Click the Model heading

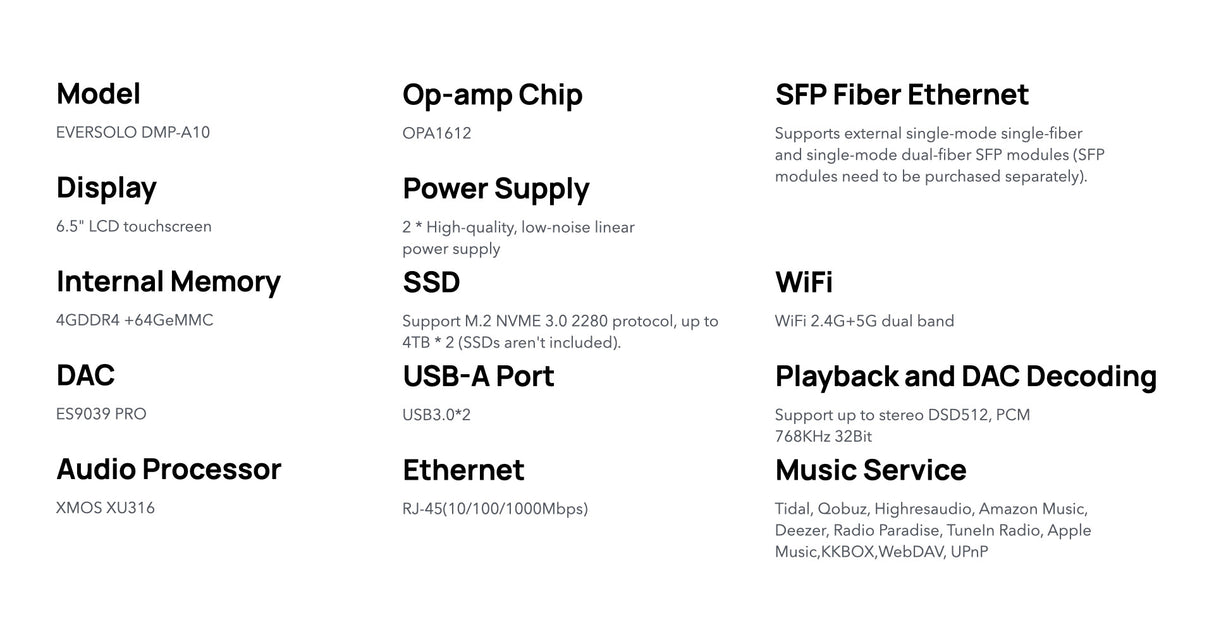point(98,94)
